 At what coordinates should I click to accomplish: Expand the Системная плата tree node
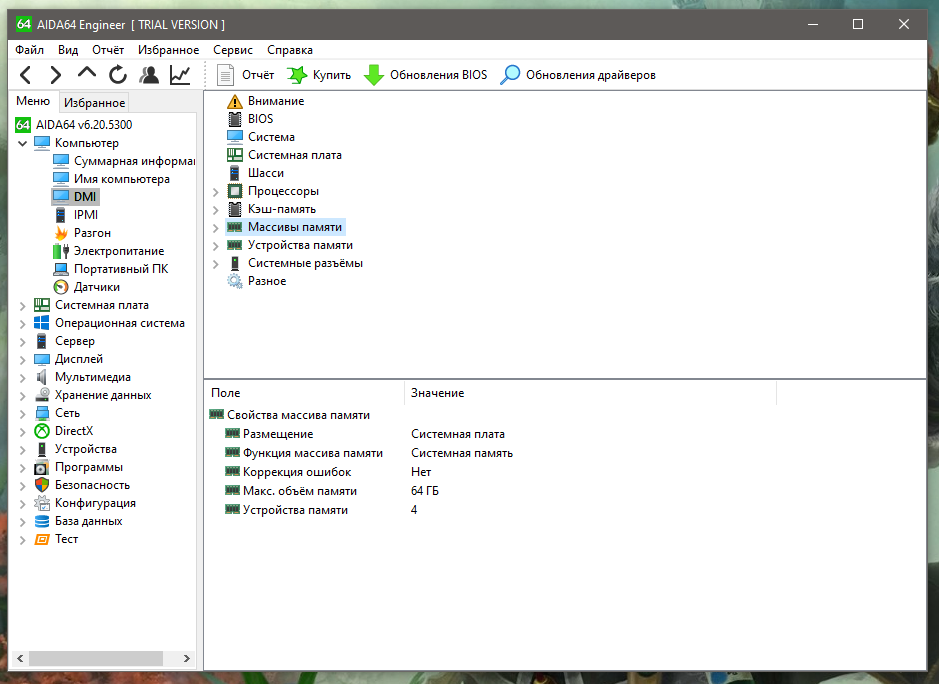click(x=23, y=305)
